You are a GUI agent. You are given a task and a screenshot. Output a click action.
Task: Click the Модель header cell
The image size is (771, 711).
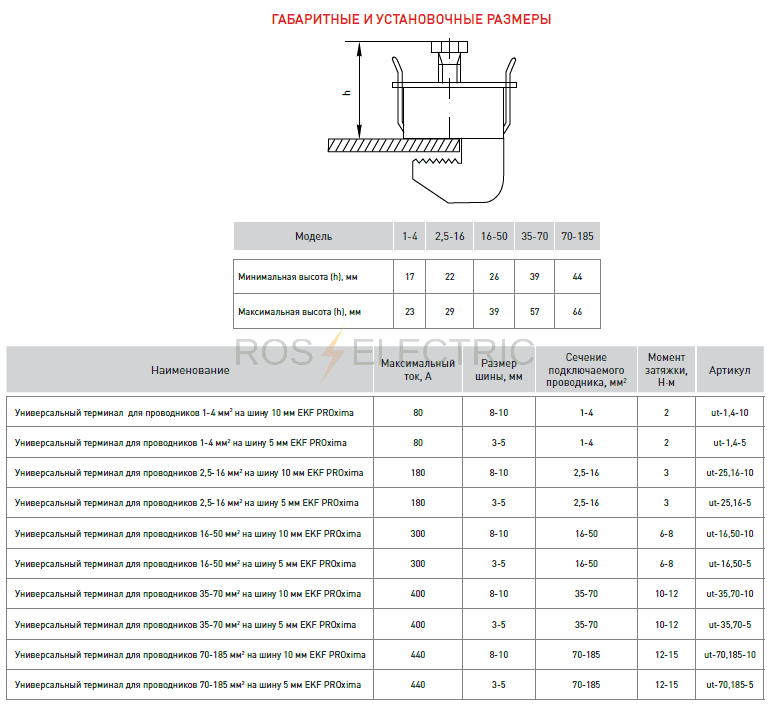tap(313, 237)
